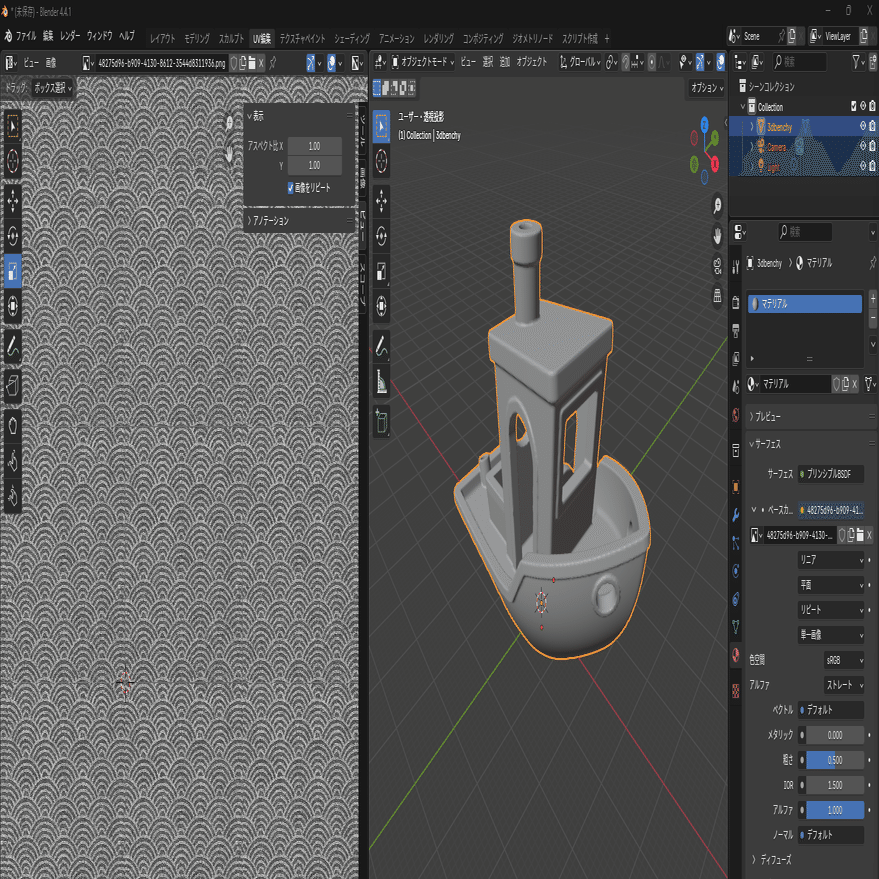The image size is (879, 879).
Task: Uncheck the 画像をリピート checkbox
Action: tap(290, 188)
